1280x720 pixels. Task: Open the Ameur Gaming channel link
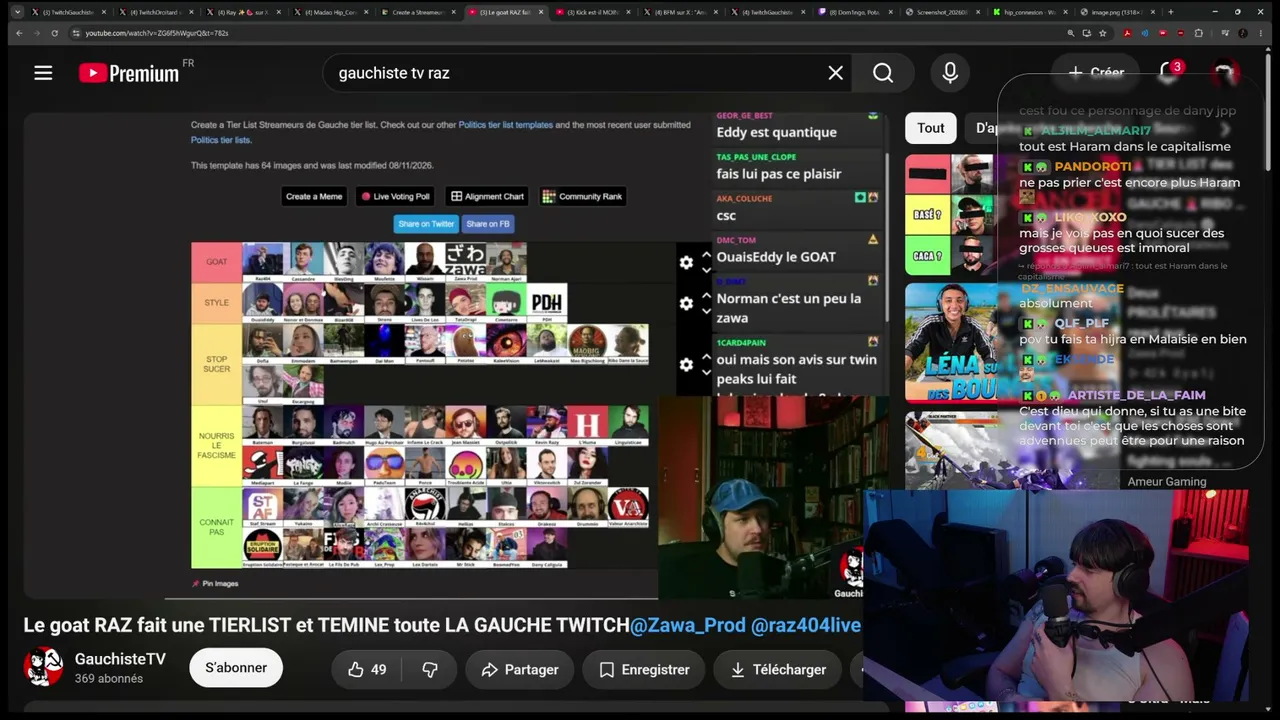tap(1167, 482)
